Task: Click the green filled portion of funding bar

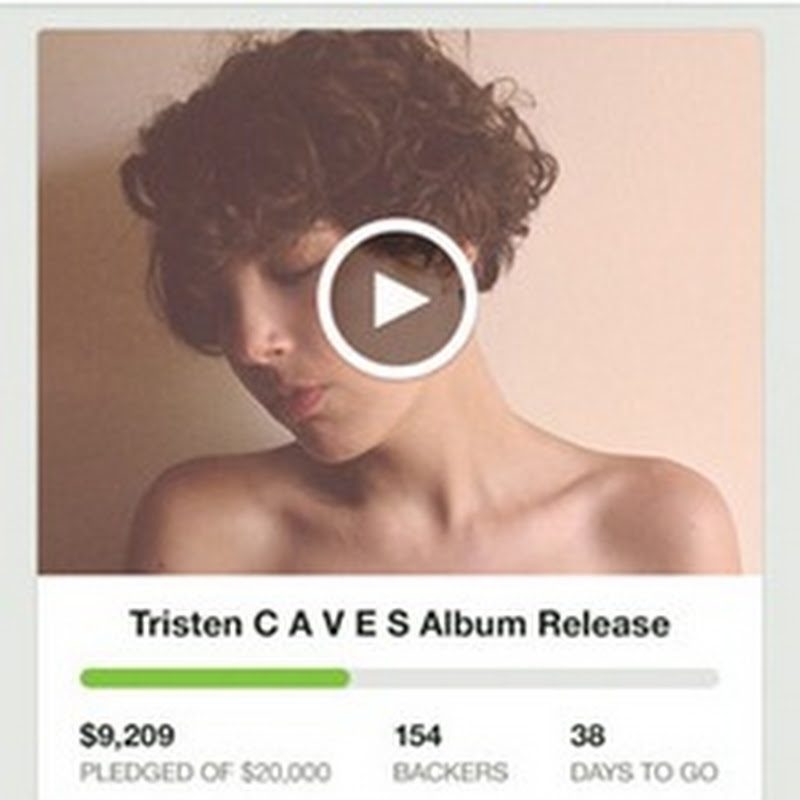Action: click(214, 678)
